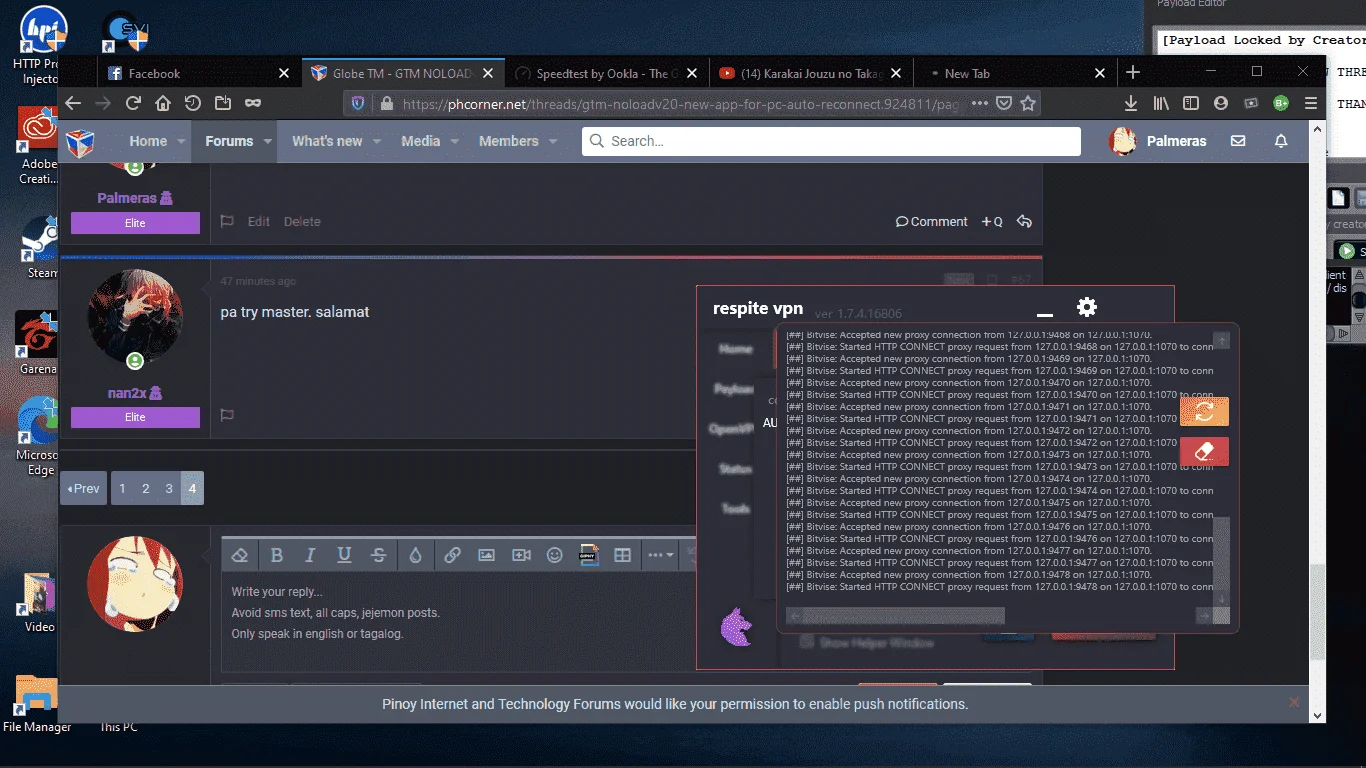Bookmark this page with the star icon
Image resolution: width=1366 pixels, height=768 pixels.
pyautogui.click(x=1028, y=103)
